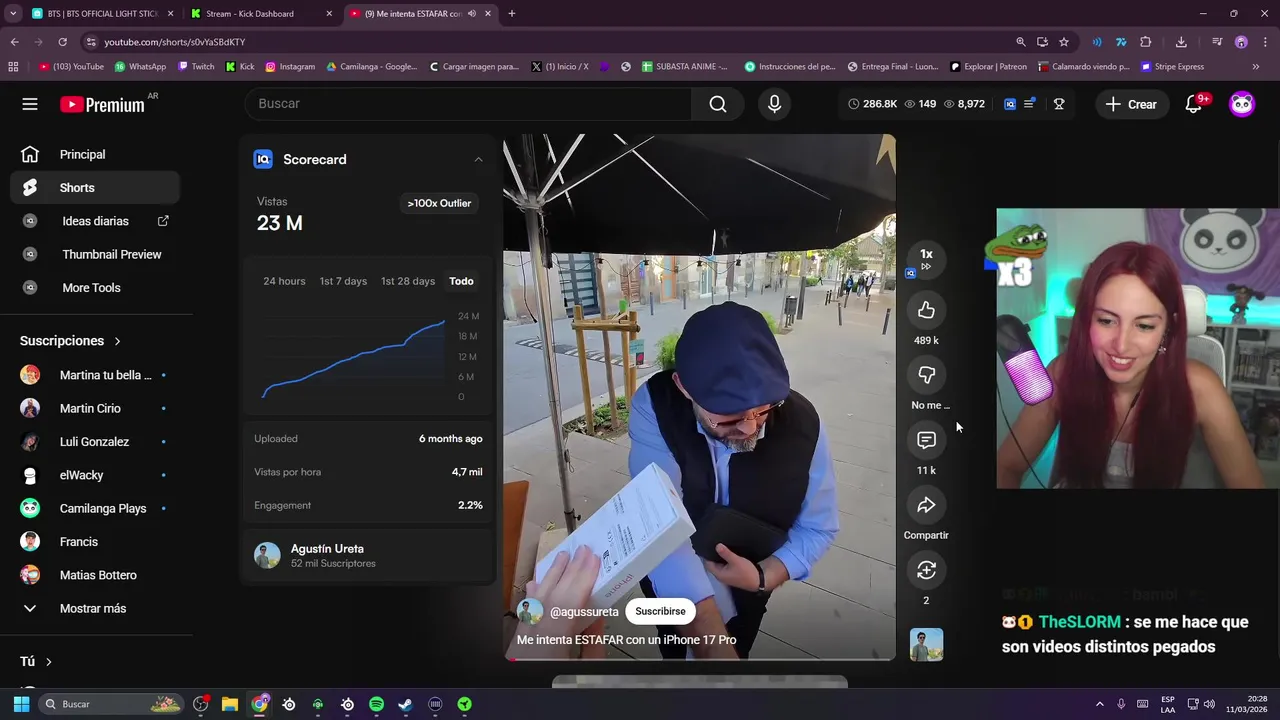The width and height of the screenshot is (1280, 720).
Task: Select the 1st 7 days range
Action: pos(343,281)
